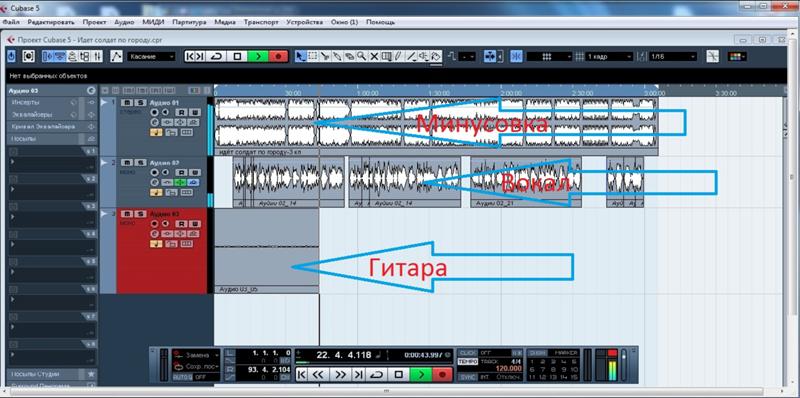Click Stop button in the transport panel
The height and width of the screenshot is (398, 800).
[x=398, y=375]
